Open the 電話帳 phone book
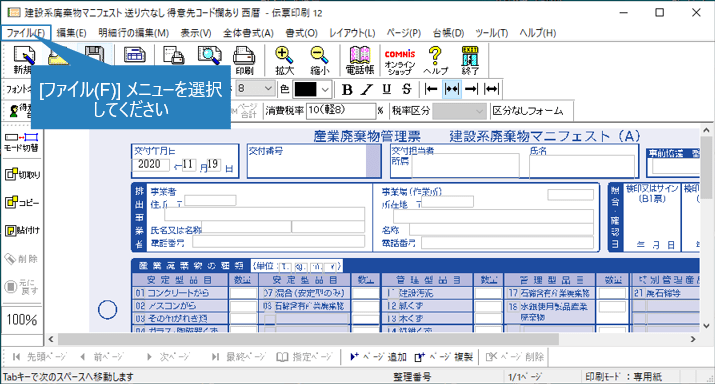This screenshot has width=716, height=385. 360,60
